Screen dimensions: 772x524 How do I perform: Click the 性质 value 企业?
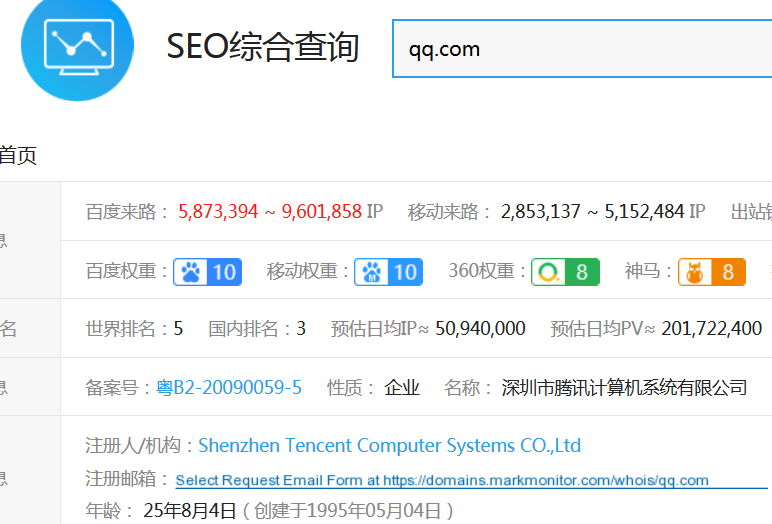click(402, 388)
